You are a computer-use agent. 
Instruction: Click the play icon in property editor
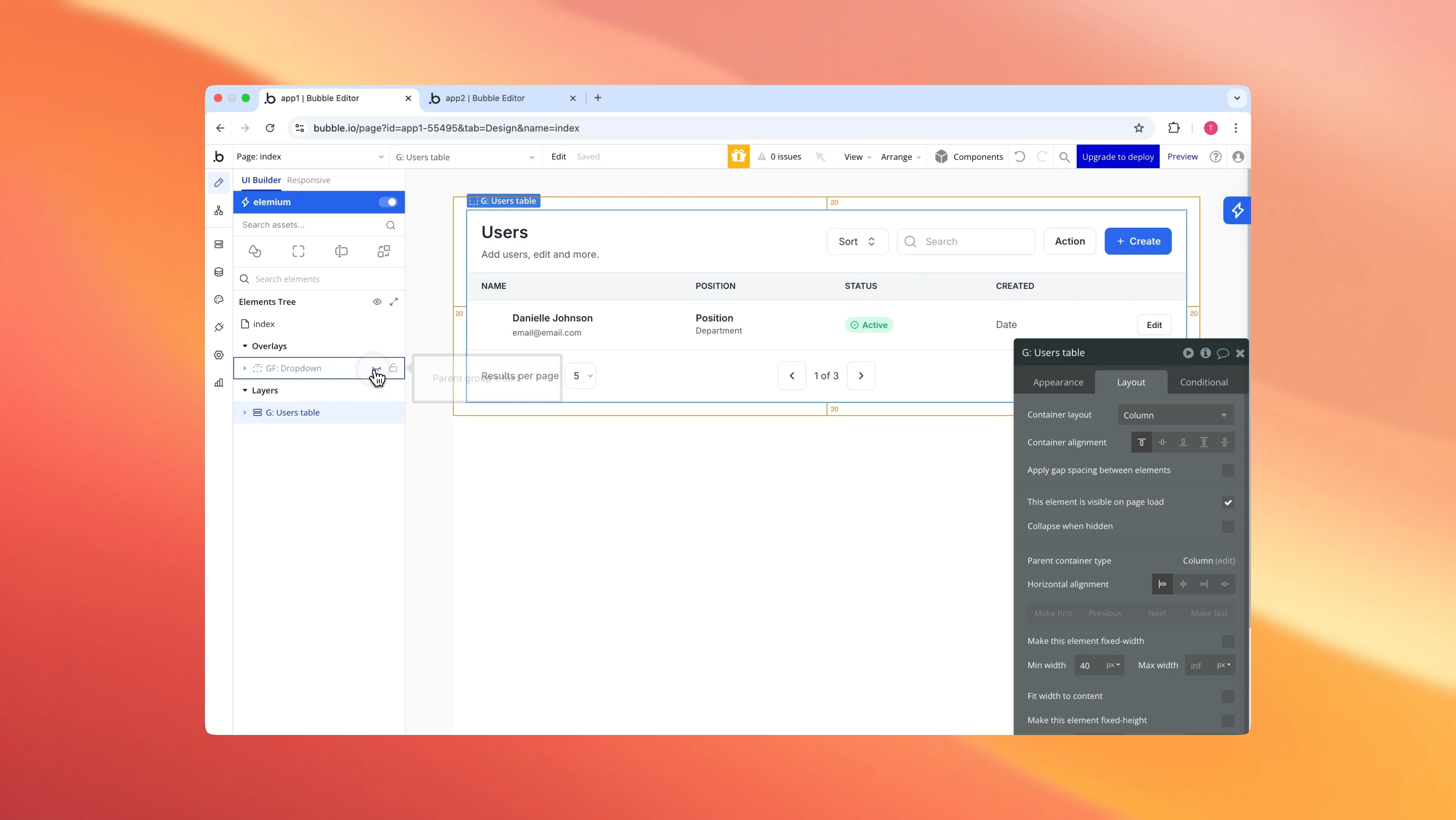(1188, 353)
